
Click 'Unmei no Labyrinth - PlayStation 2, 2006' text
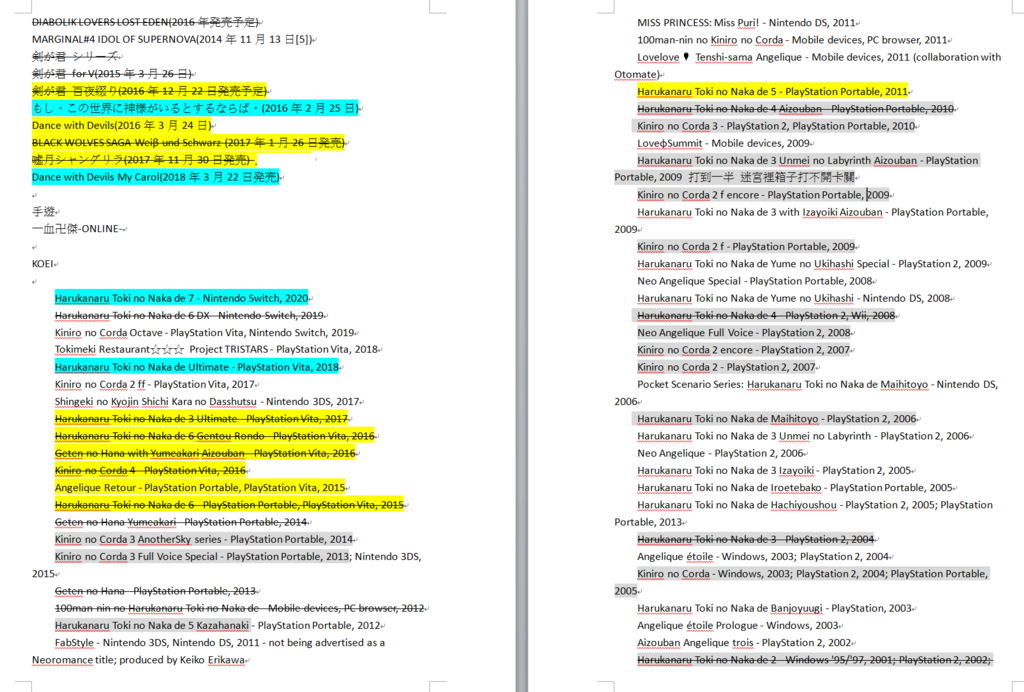874,436
